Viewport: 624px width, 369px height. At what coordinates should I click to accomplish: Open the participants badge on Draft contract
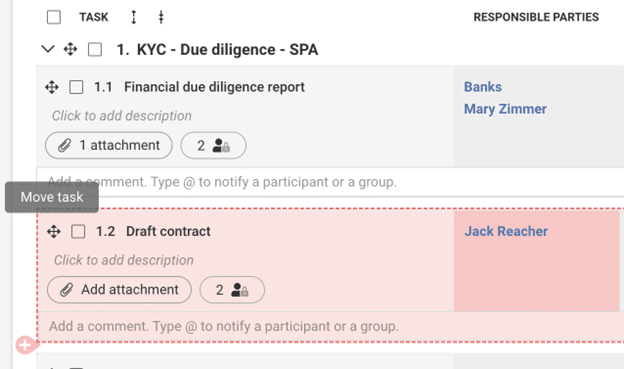[x=232, y=290]
